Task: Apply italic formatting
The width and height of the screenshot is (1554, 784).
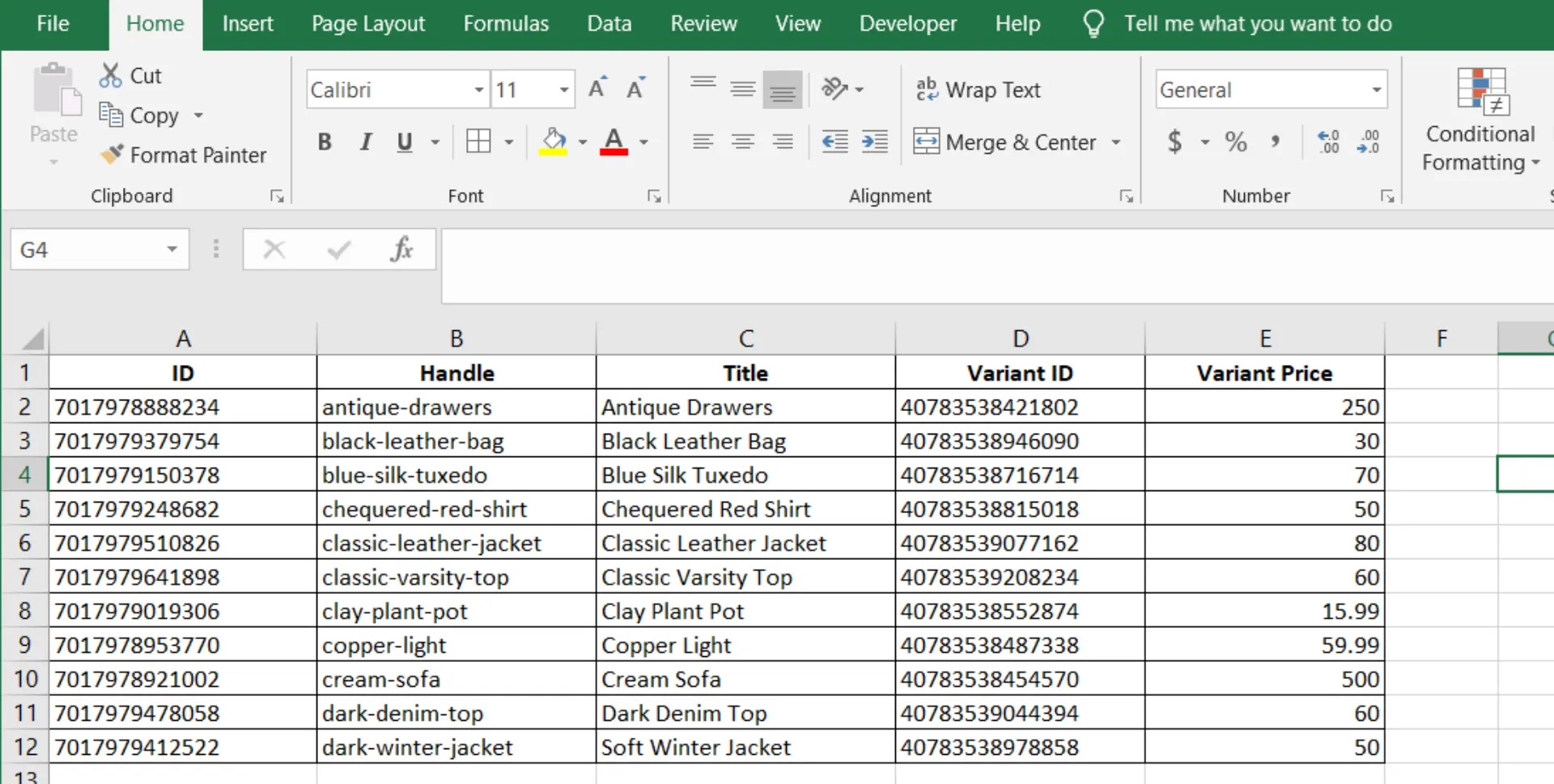Action: coord(365,142)
